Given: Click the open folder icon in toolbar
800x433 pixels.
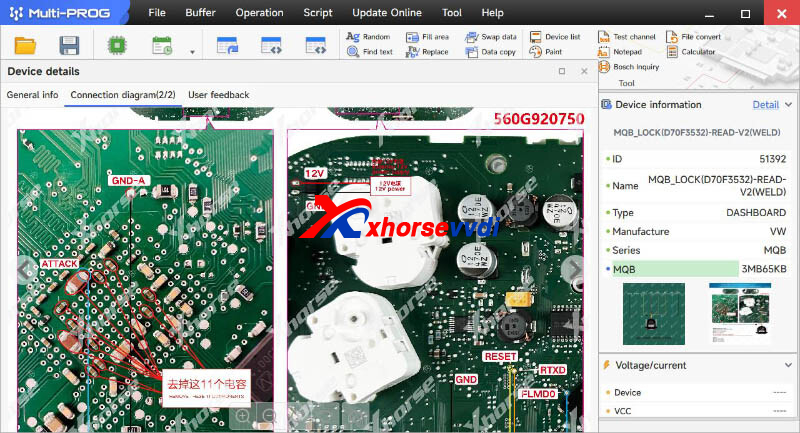Looking at the screenshot, I should (25, 46).
